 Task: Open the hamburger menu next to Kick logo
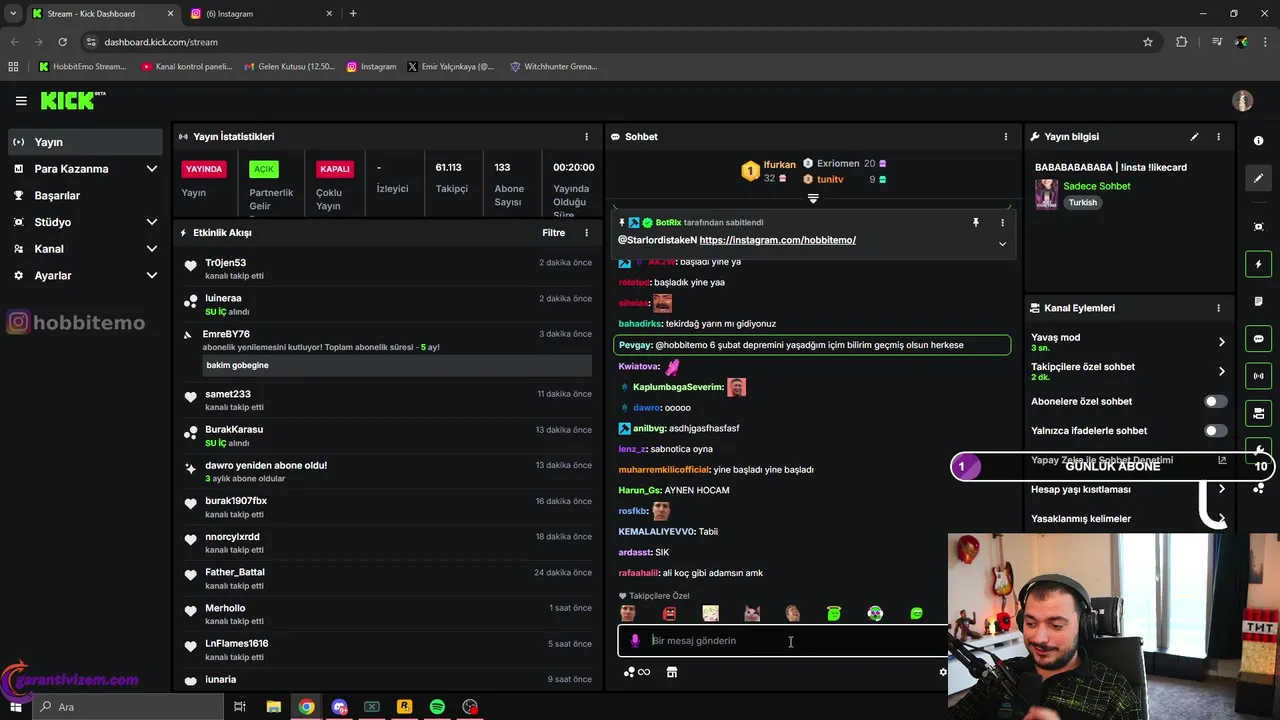point(21,101)
